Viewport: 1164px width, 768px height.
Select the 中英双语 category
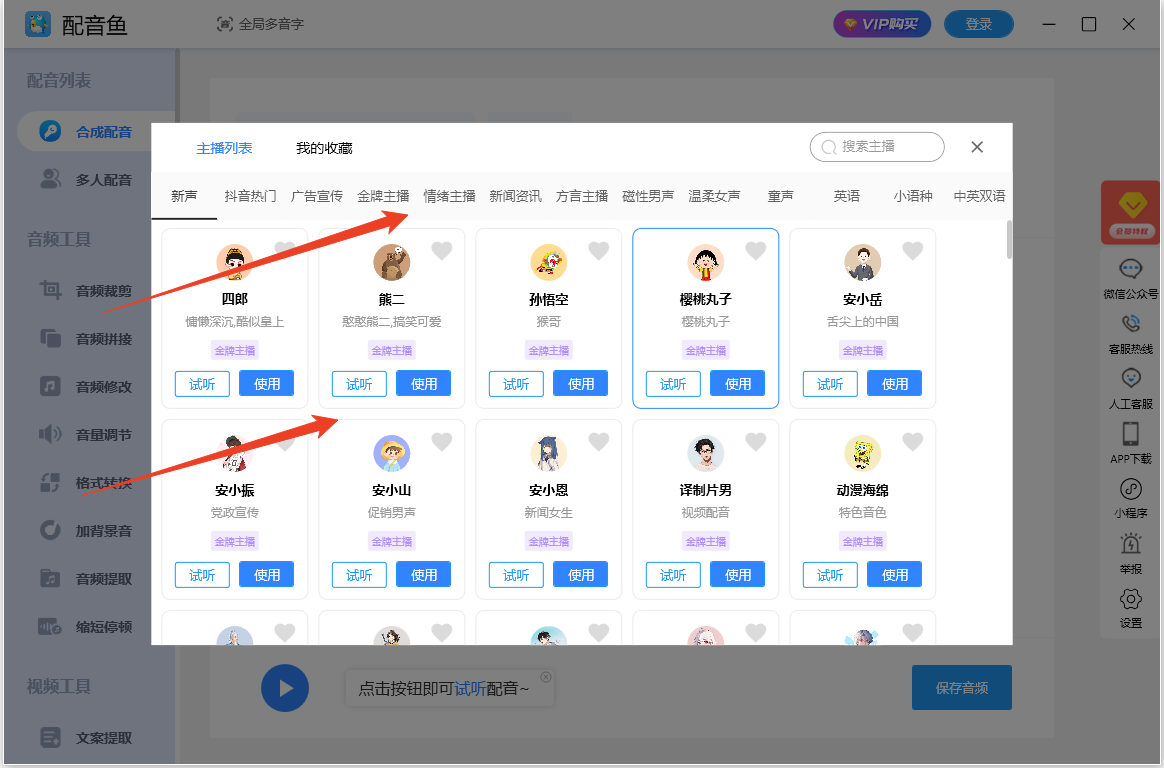tap(979, 196)
